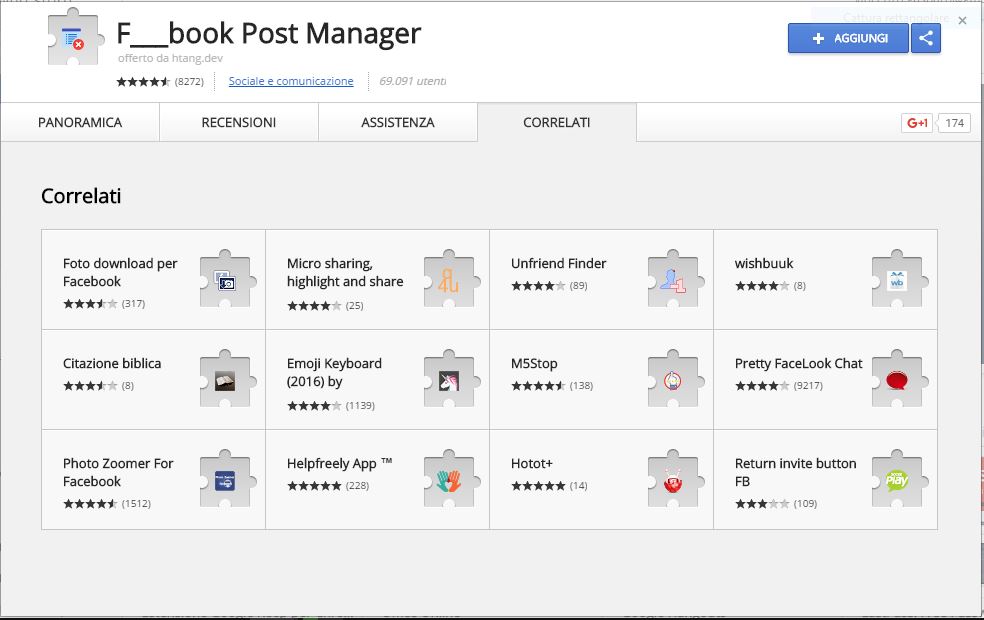The image size is (984, 620).
Task: Click the Hotot+ rating stars (14)
Action: coord(549,485)
